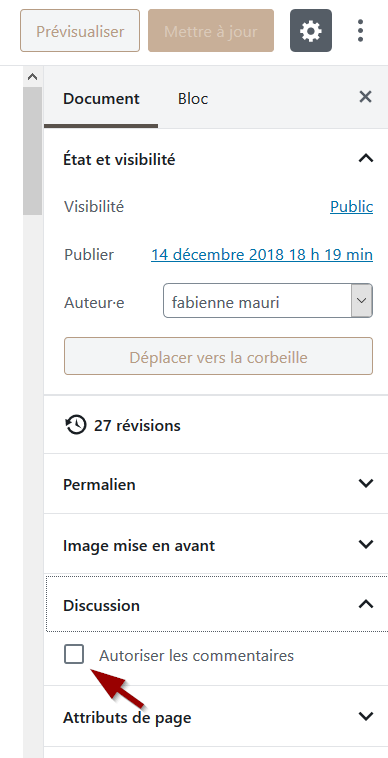
Task: Close the settings sidebar with X
Action: 365,97
